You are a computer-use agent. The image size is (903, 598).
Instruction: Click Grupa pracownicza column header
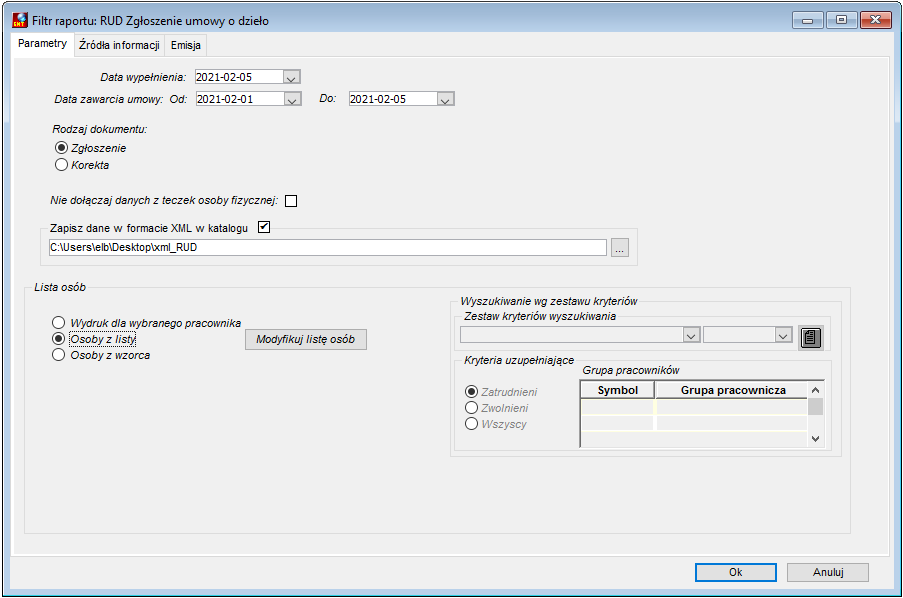[x=733, y=390]
